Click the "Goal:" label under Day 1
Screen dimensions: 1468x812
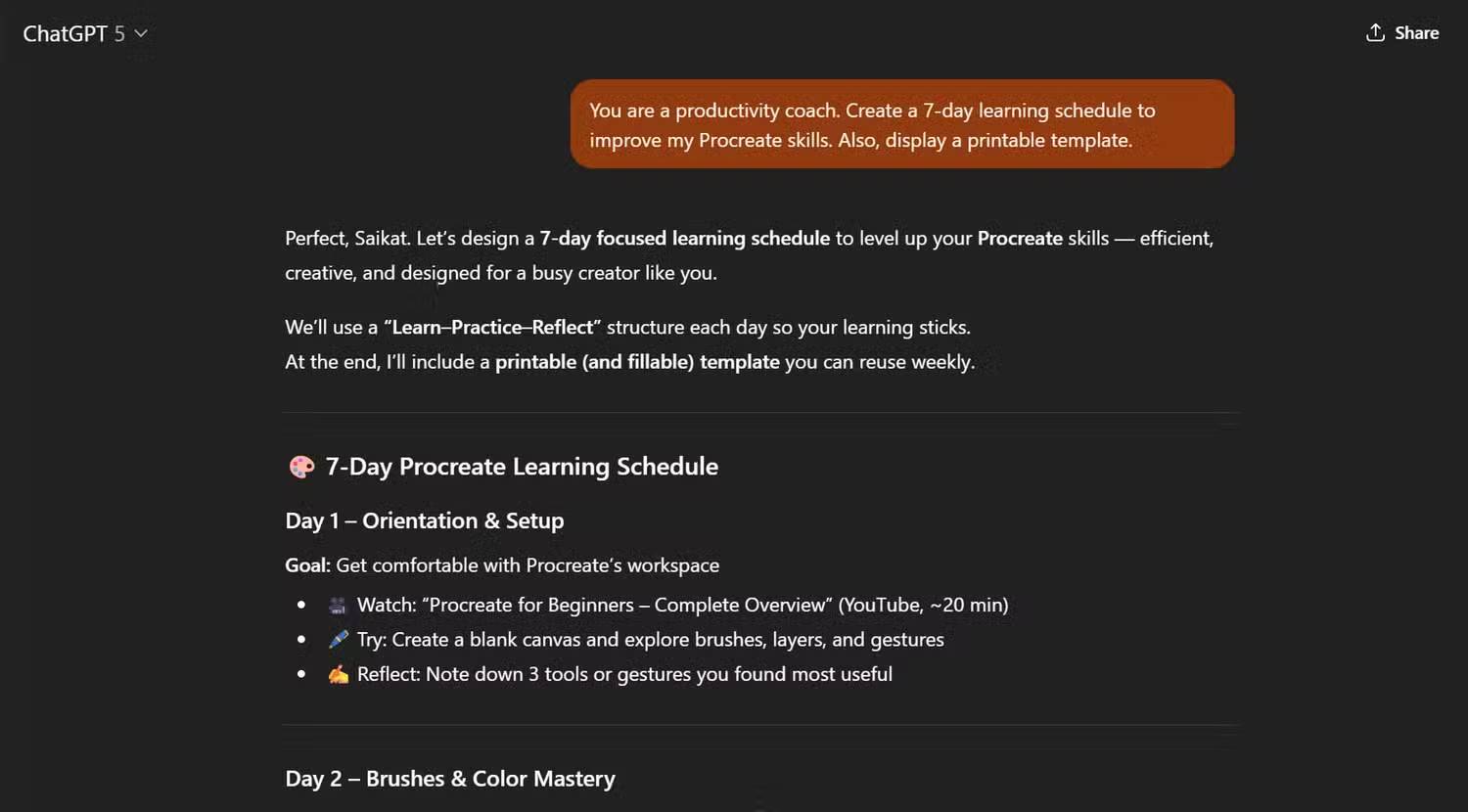point(307,565)
